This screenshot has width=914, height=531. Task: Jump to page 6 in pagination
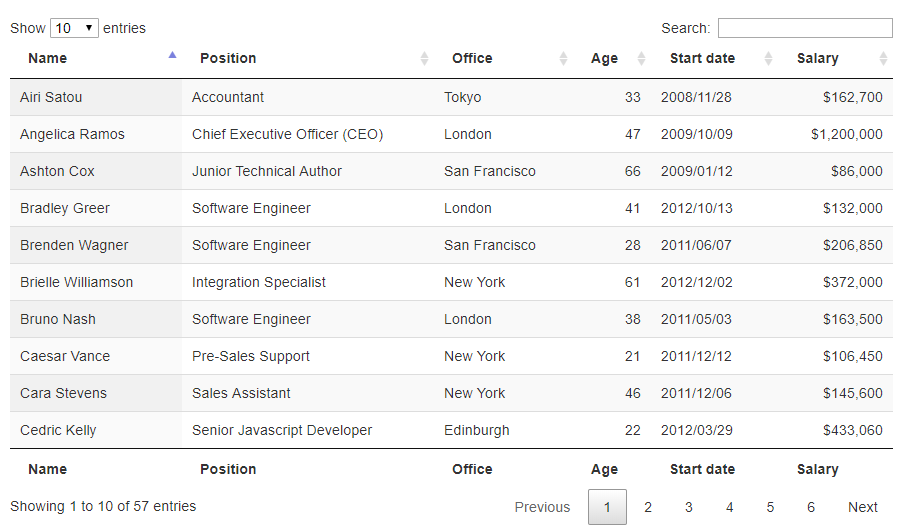coord(811,507)
